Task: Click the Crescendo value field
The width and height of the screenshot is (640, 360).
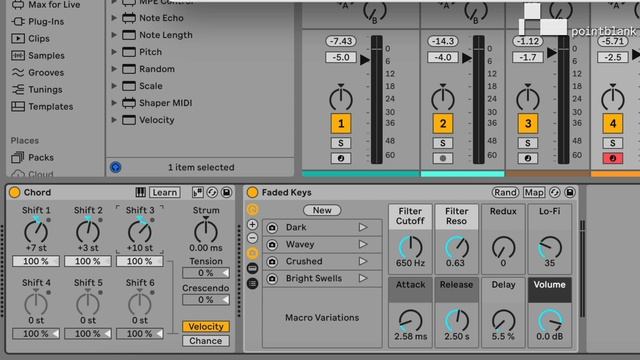Action: (206, 300)
